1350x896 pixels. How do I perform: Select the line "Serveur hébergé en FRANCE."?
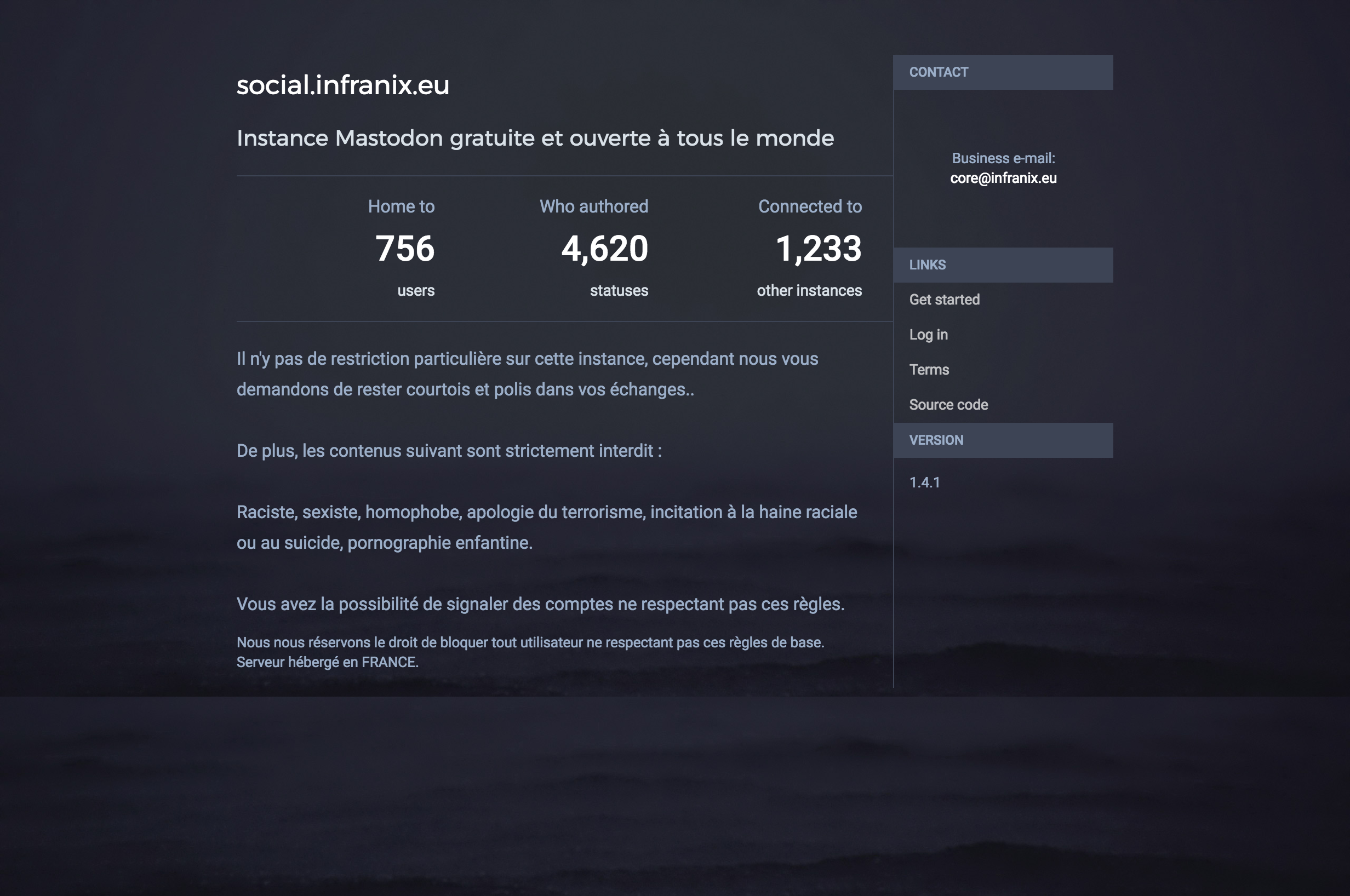point(328,662)
